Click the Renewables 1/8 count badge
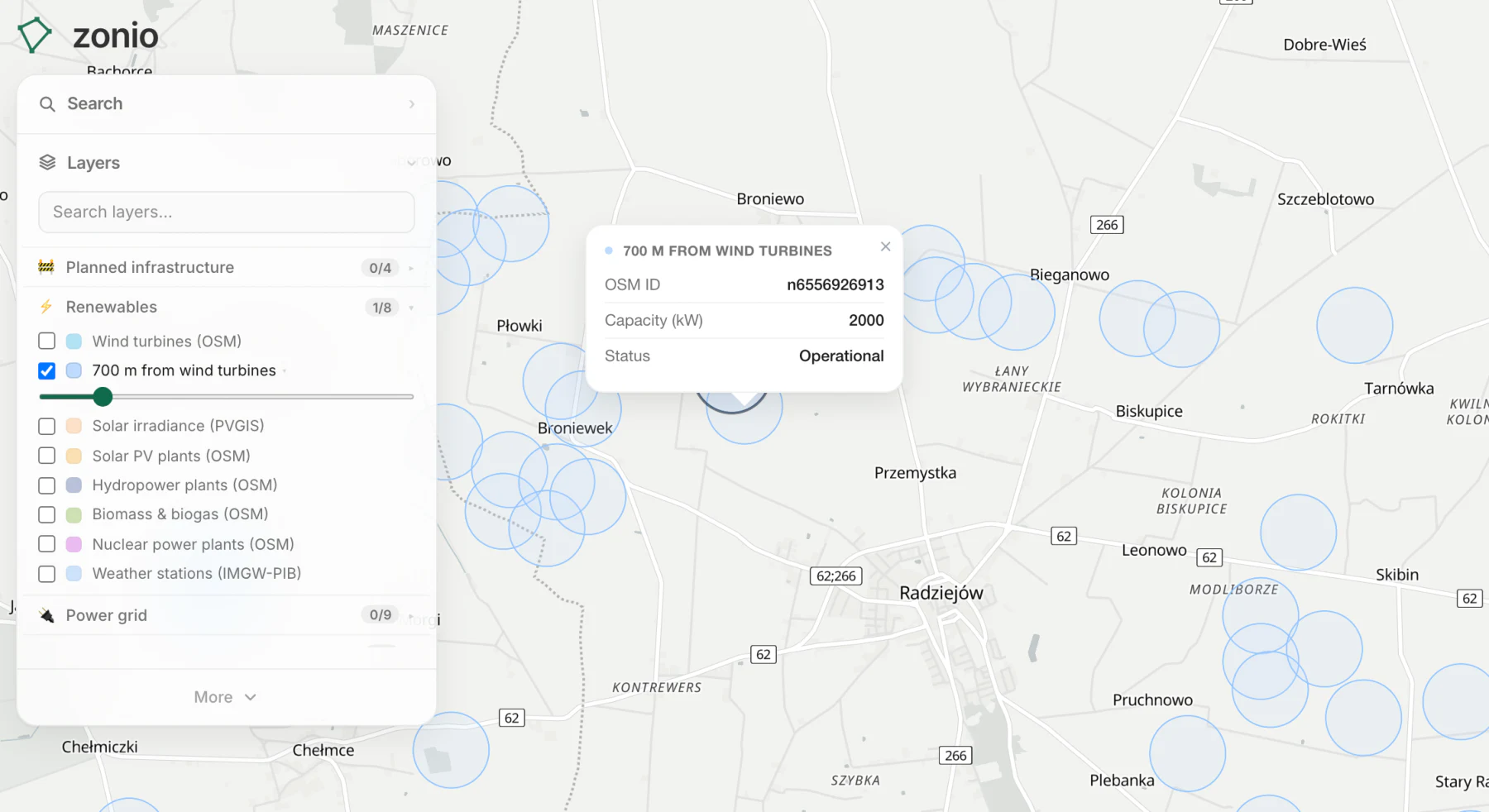Screen dimensions: 1489x812 381,308
